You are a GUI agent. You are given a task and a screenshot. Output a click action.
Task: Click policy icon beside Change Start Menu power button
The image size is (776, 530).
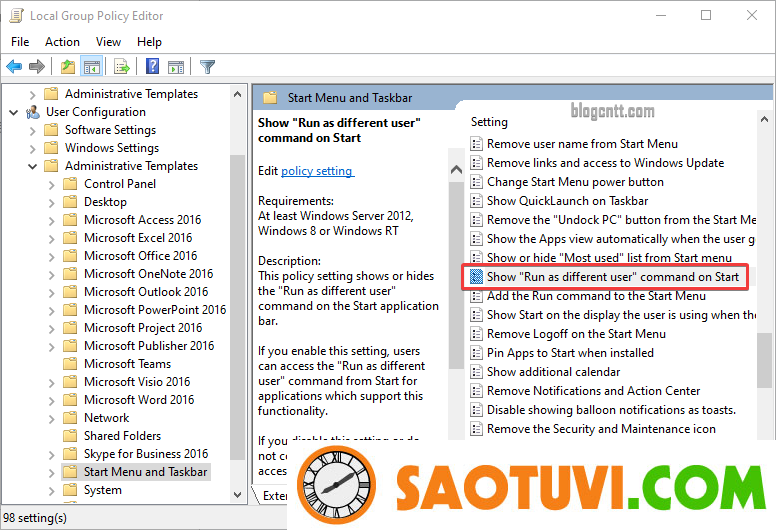click(476, 182)
